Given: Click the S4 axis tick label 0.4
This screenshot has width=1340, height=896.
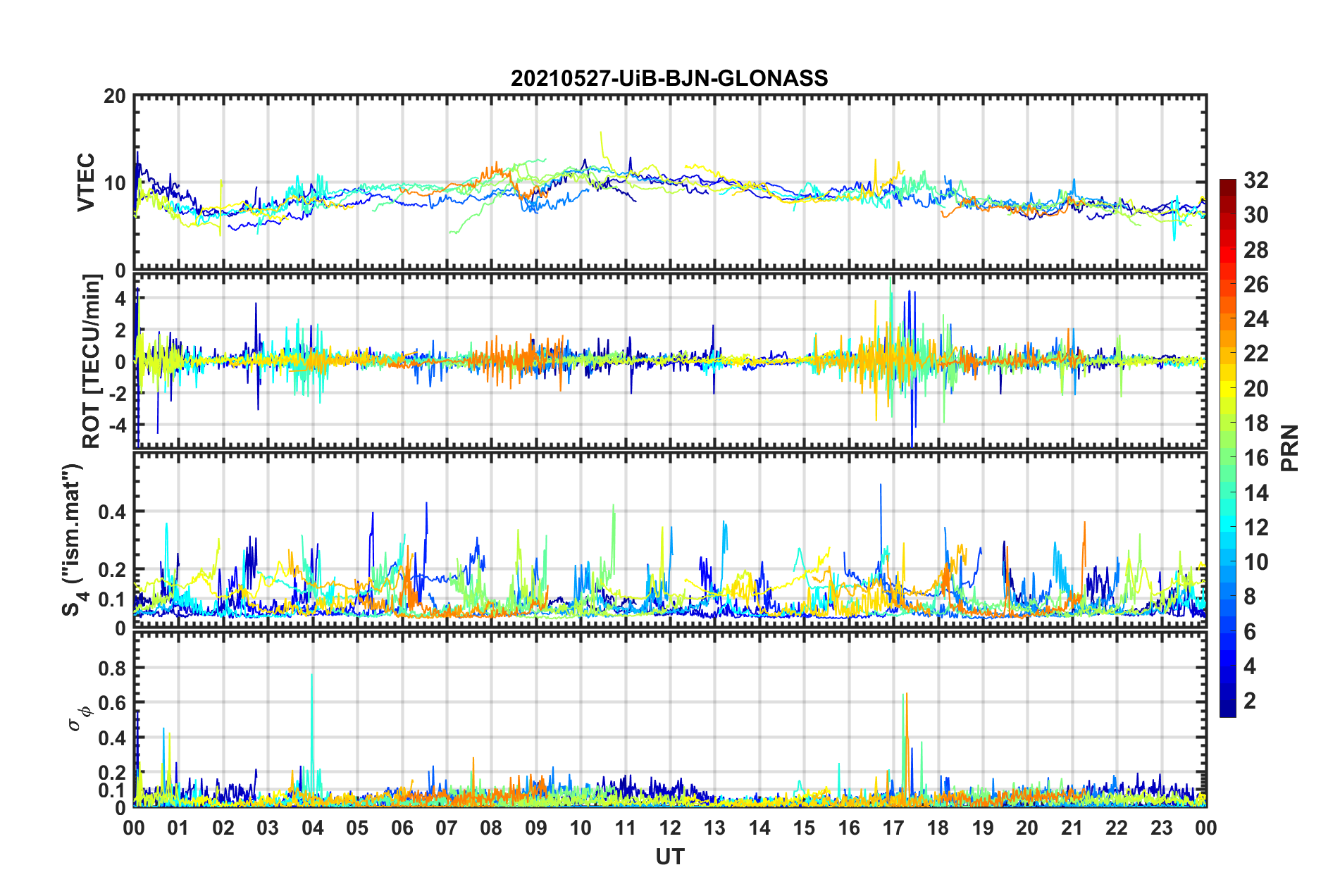Looking at the screenshot, I should (112, 512).
